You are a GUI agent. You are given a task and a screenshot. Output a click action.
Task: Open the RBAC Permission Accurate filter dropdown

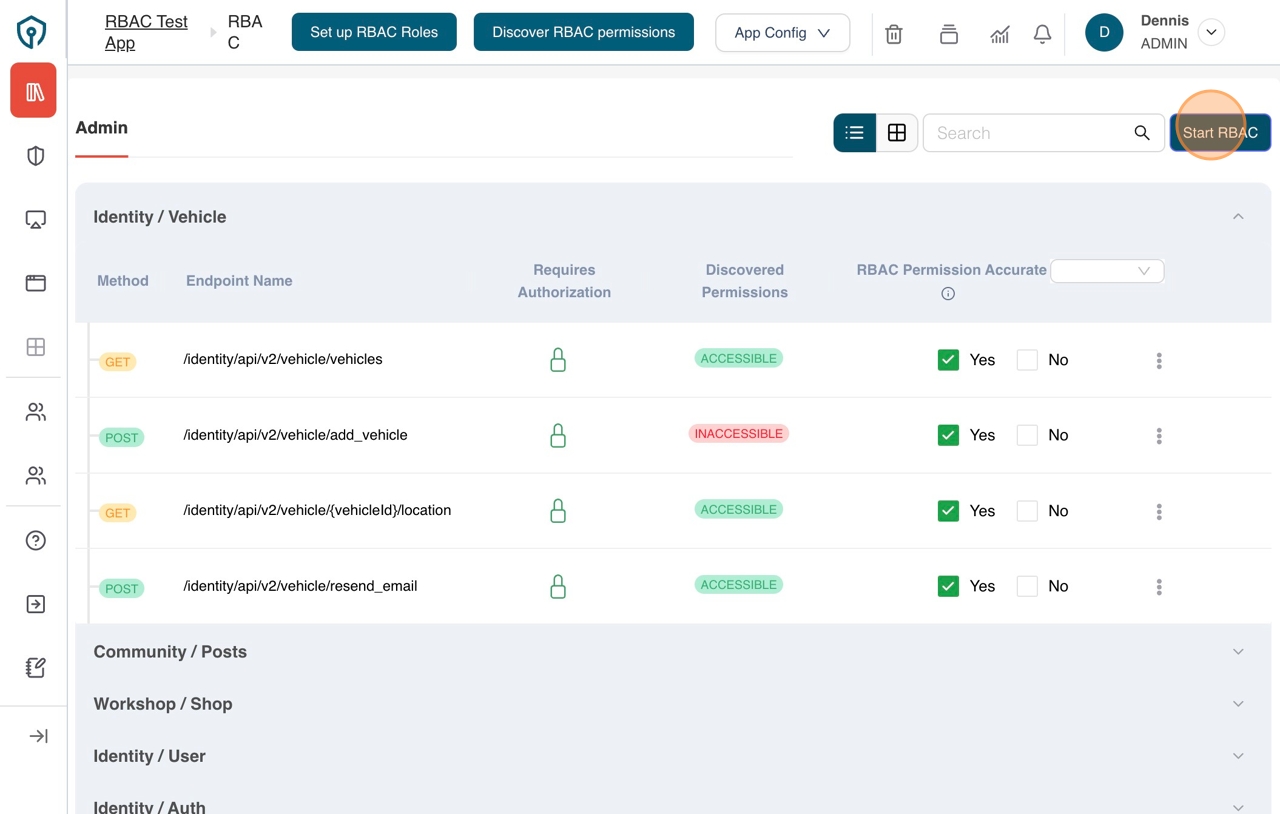point(1107,271)
